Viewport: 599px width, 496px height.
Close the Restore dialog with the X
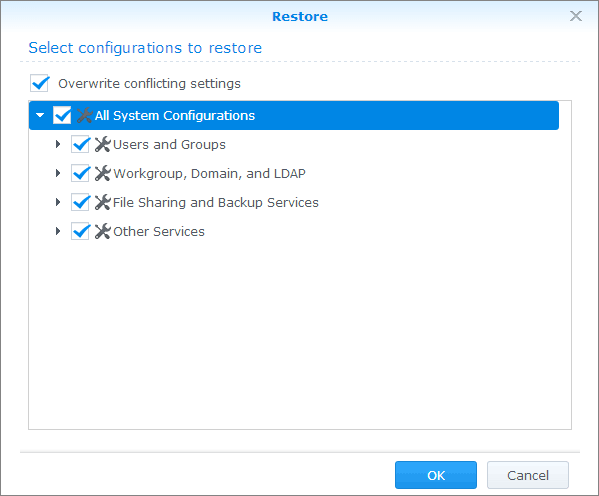tap(576, 16)
